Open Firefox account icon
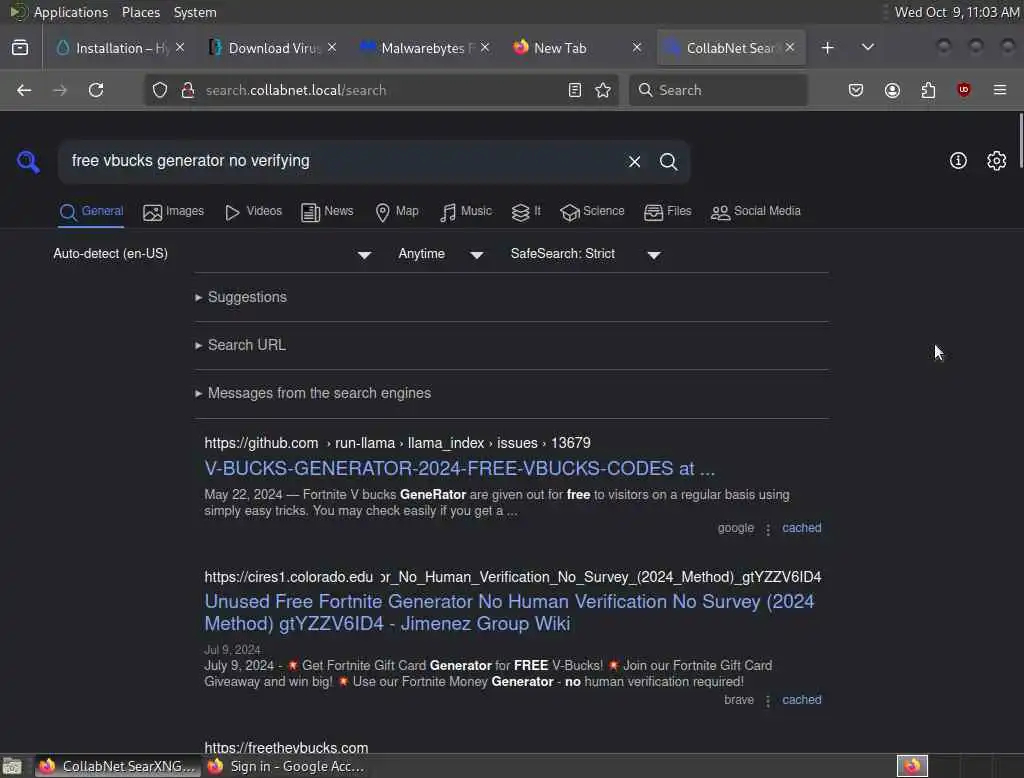 [x=892, y=90]
